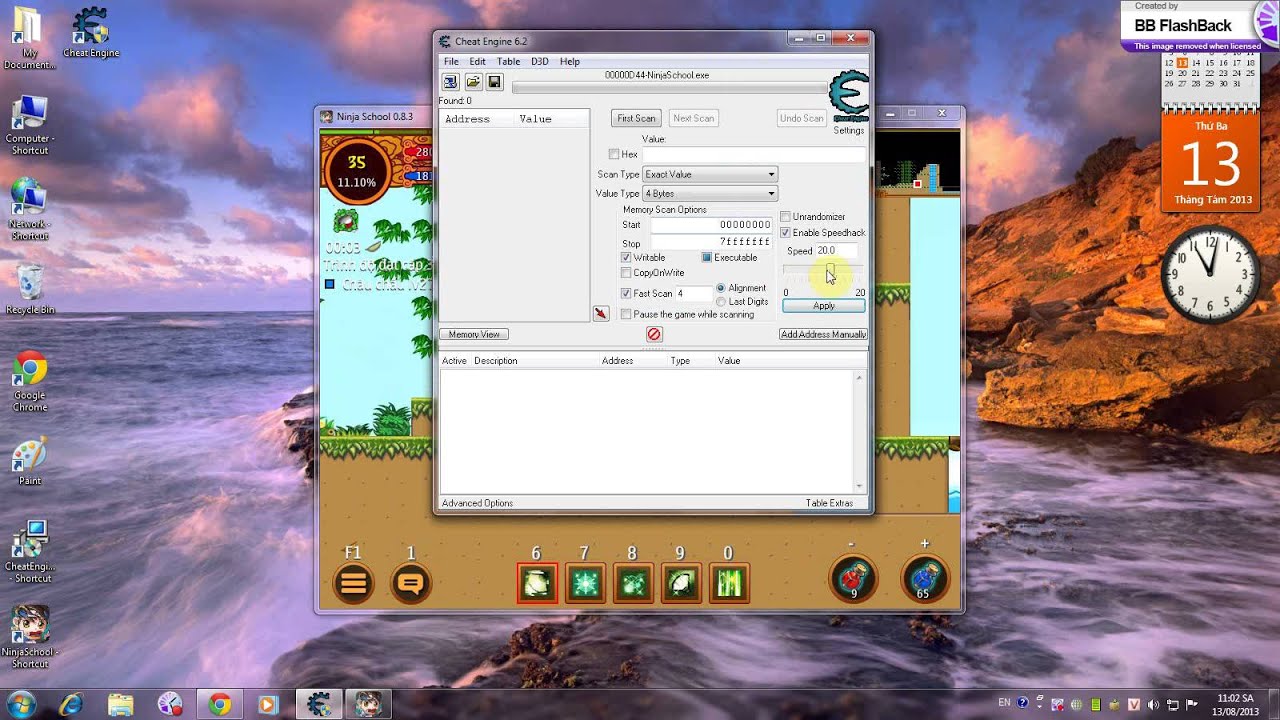
Task: Open the Table menu
Action: tap(508, 62)
